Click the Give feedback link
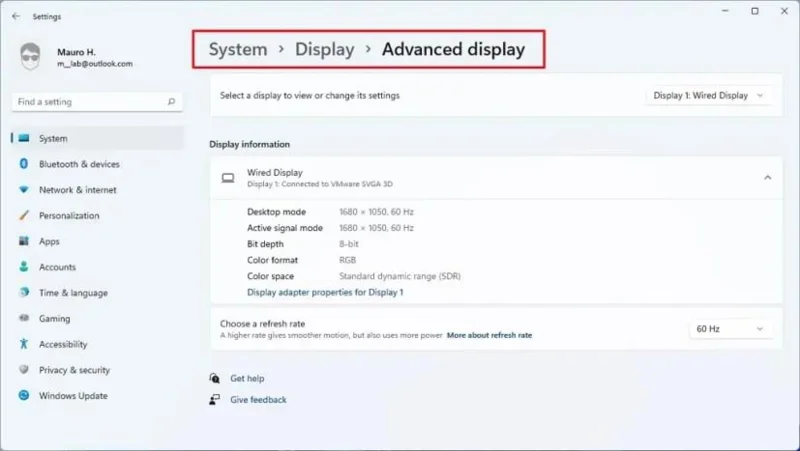 point(258,399)
